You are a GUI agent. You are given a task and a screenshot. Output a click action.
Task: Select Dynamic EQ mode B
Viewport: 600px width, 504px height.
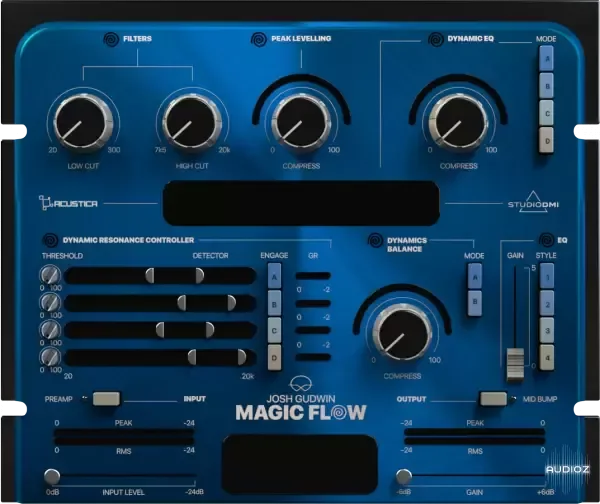click(546, 86)
